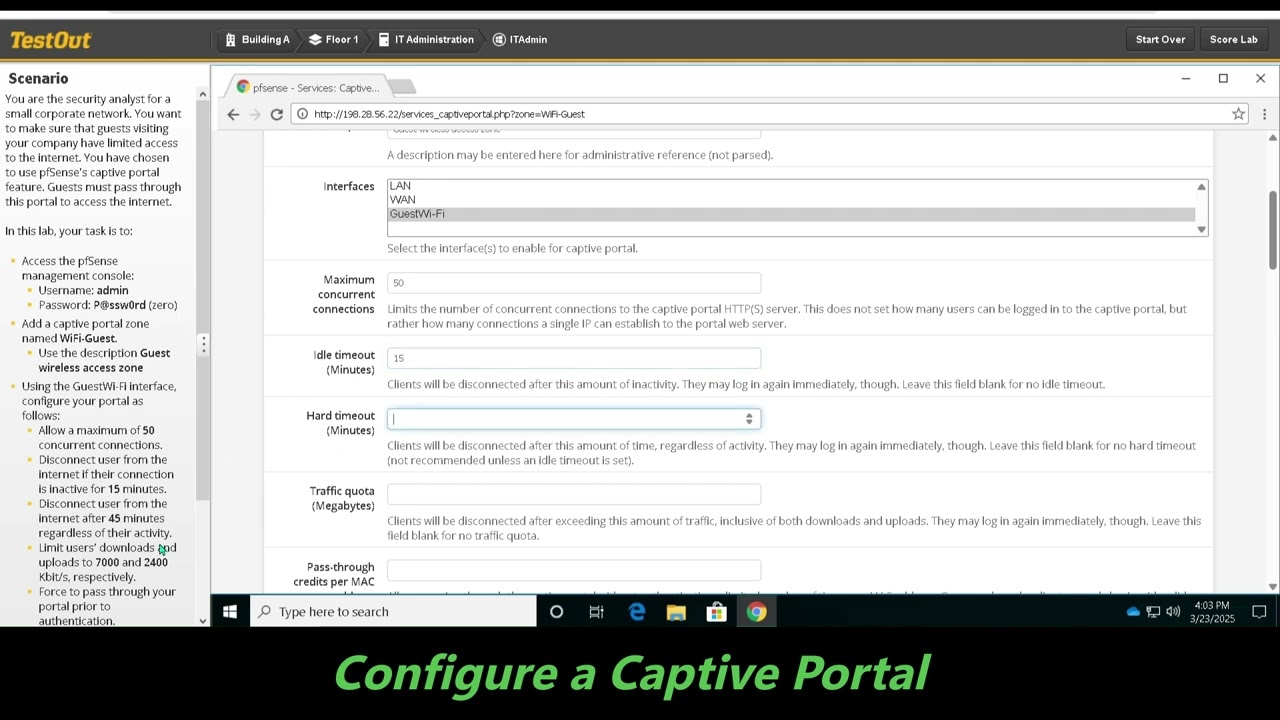Open a new browser tab

402,87
